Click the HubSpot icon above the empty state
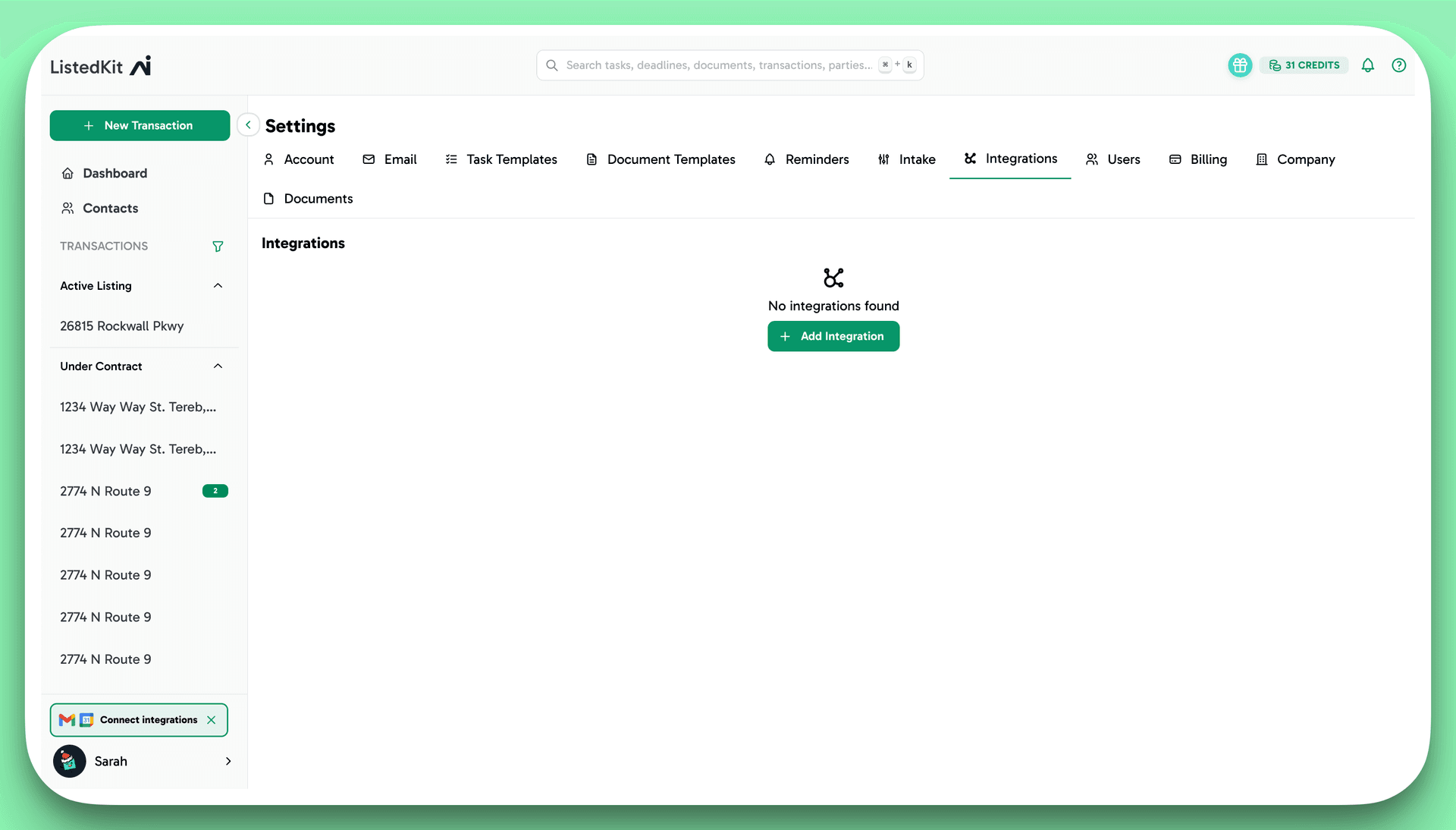1456x830 pixels. (833, 278)
